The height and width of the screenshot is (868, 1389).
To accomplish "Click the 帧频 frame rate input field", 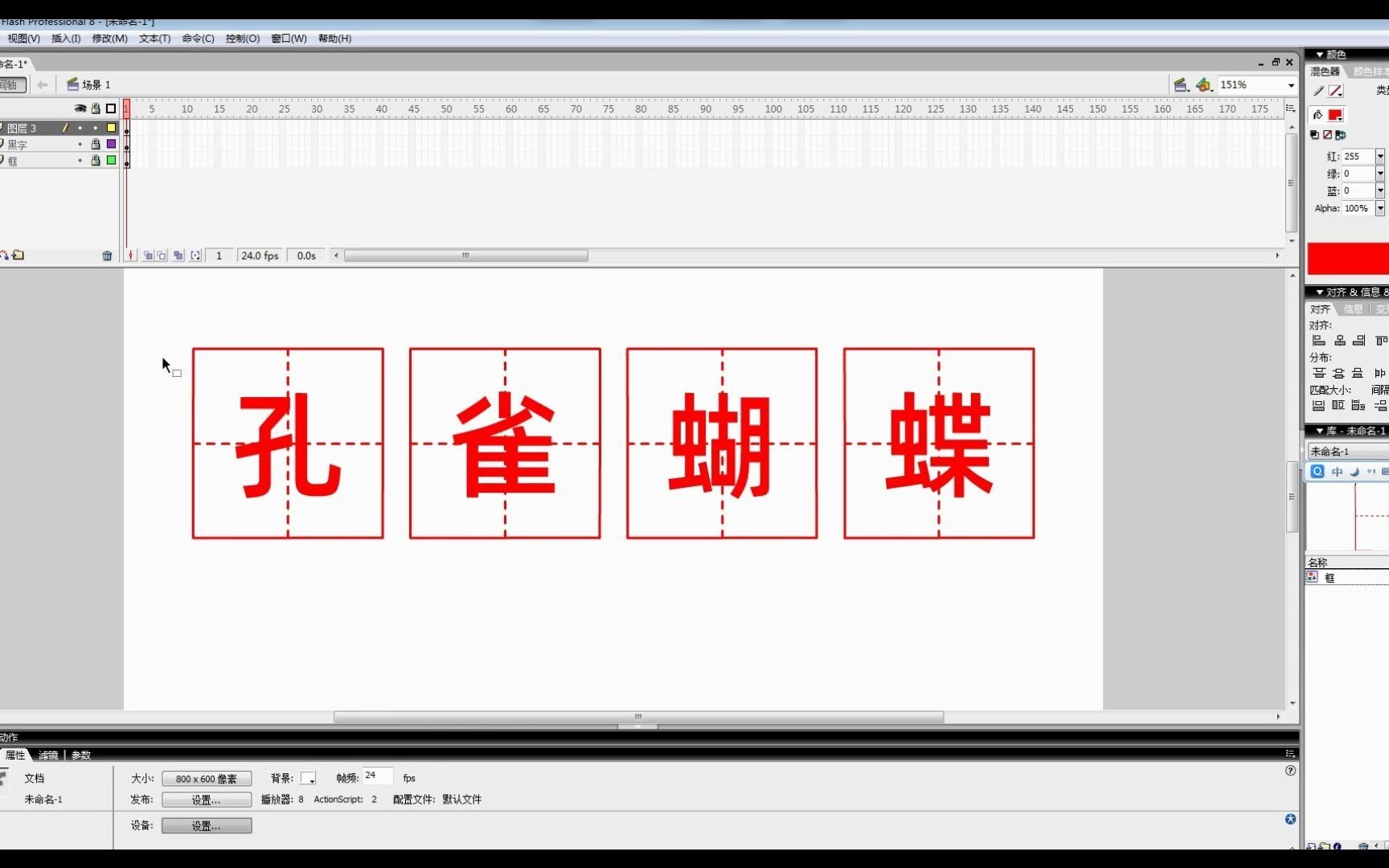I will 377,776.
